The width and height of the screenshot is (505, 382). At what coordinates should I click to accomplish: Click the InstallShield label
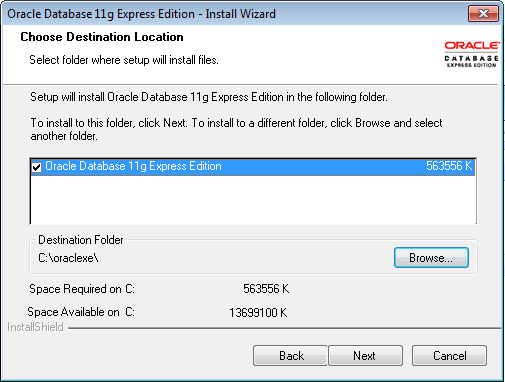click(x=35, y=327)
